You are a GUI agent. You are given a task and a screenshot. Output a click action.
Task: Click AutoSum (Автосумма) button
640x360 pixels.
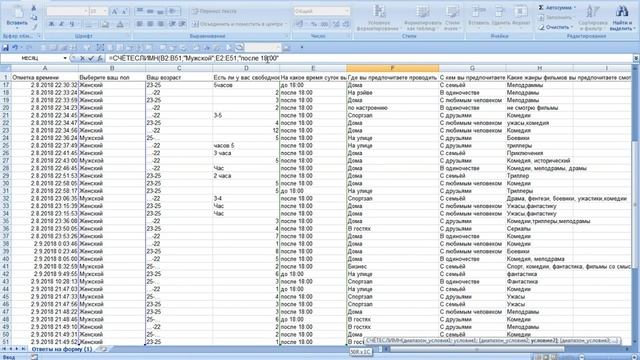point(557,8)
